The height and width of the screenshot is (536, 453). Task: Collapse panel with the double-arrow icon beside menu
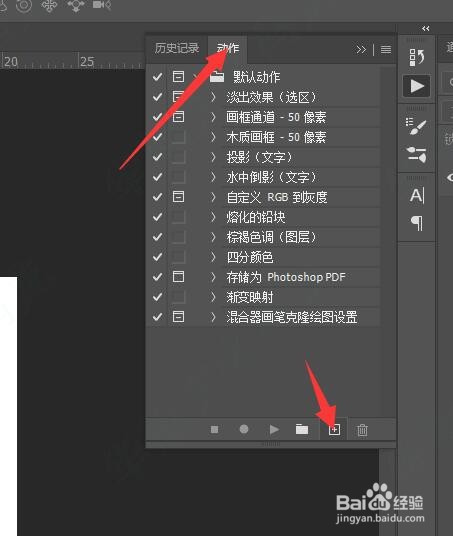pyautogui.click(x=361, y=50)
